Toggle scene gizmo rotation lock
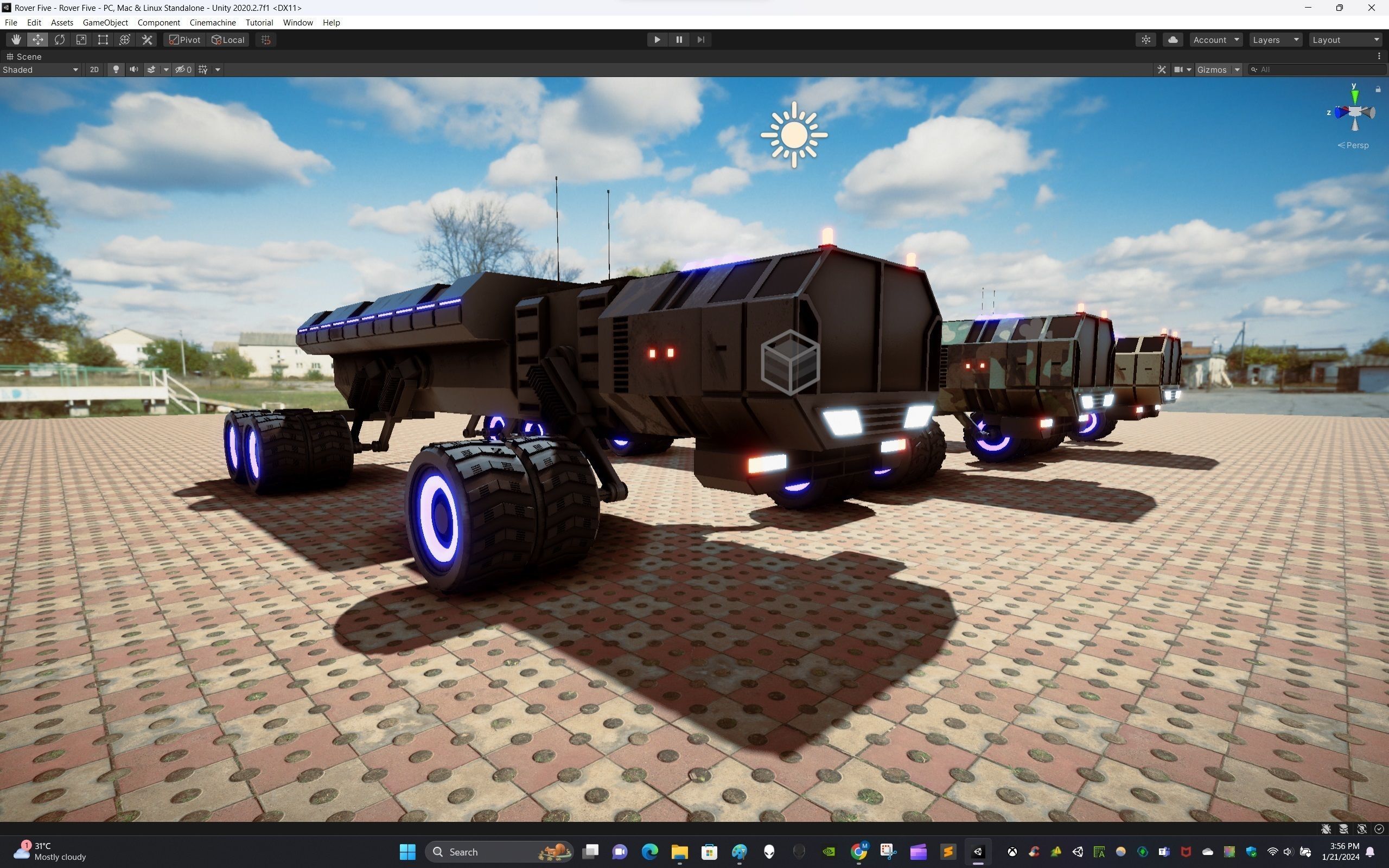This screenshot has height=868, width=1389. (1378, 89)
